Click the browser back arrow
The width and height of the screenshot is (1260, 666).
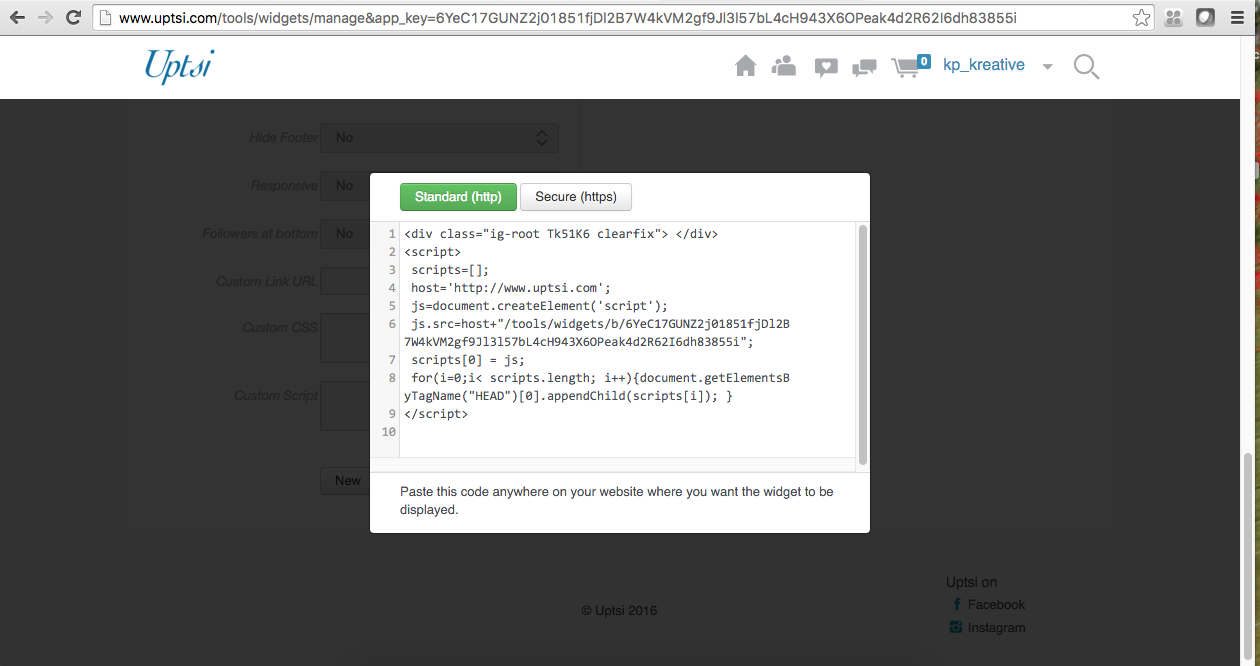click(x=17, y=17)
